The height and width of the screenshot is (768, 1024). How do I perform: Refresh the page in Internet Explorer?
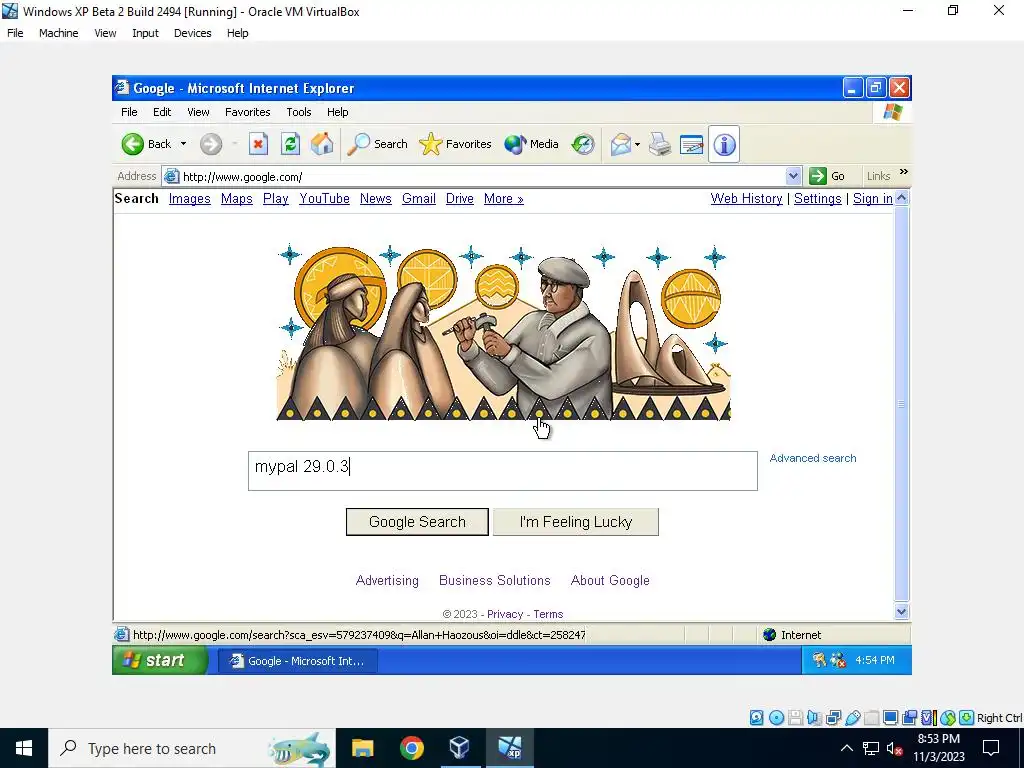click(x=291, y=144)
